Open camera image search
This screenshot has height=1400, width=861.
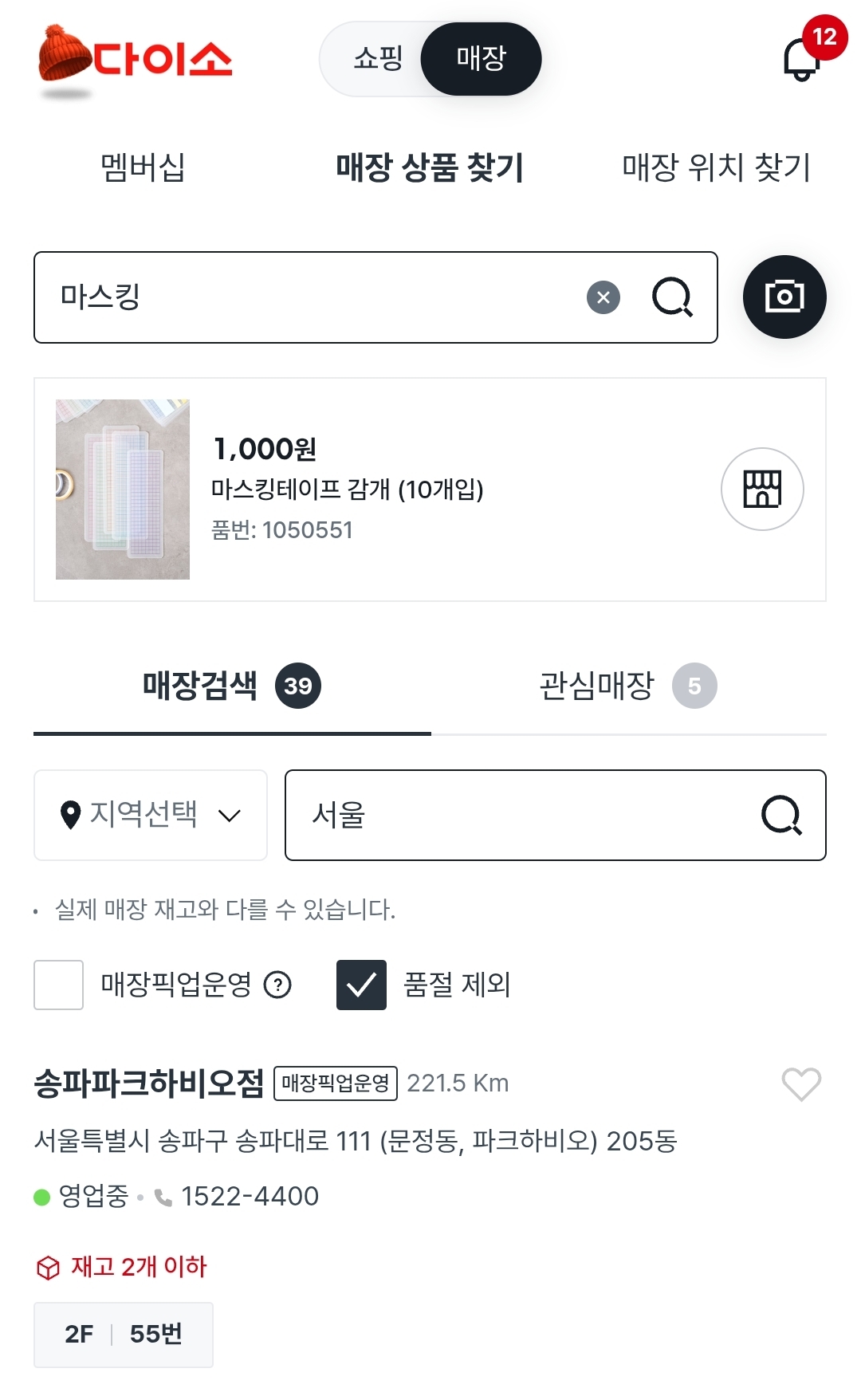pyautogui.click(x=784, y=297)
